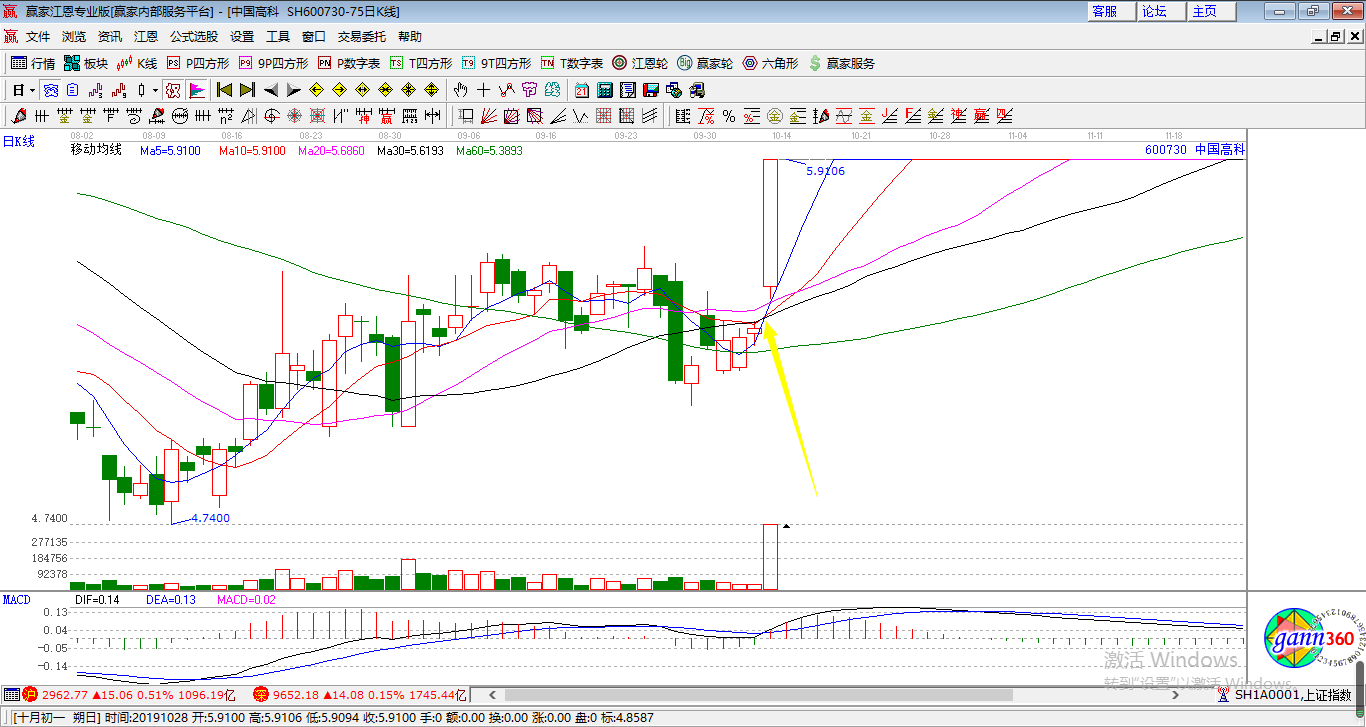Jump to first bar icon
This screenshot has height=727, width=1366.
tap(224, 90)
